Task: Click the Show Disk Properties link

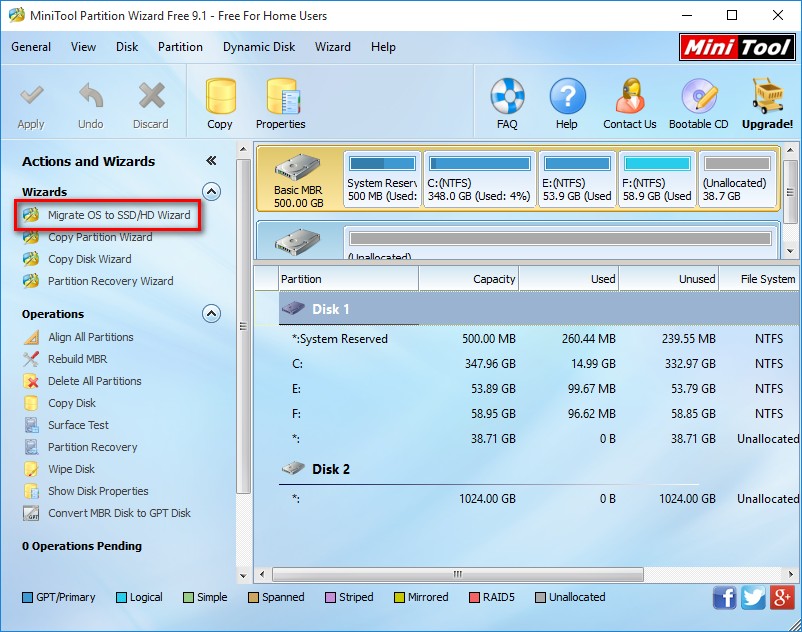Action: point(98,491)
